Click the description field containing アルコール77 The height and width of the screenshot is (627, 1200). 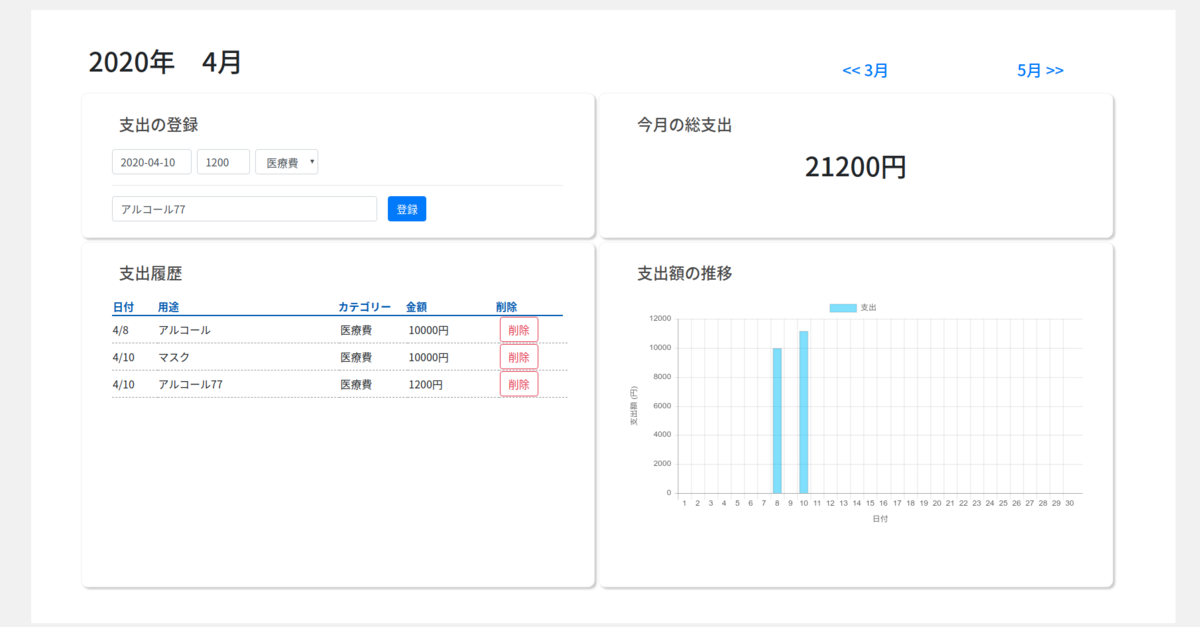point(244,209)
